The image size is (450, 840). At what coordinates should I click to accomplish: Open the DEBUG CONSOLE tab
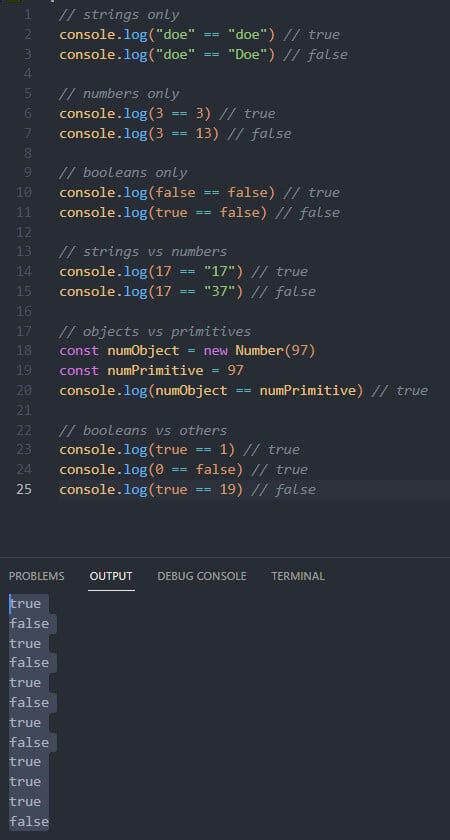[202, 576]
